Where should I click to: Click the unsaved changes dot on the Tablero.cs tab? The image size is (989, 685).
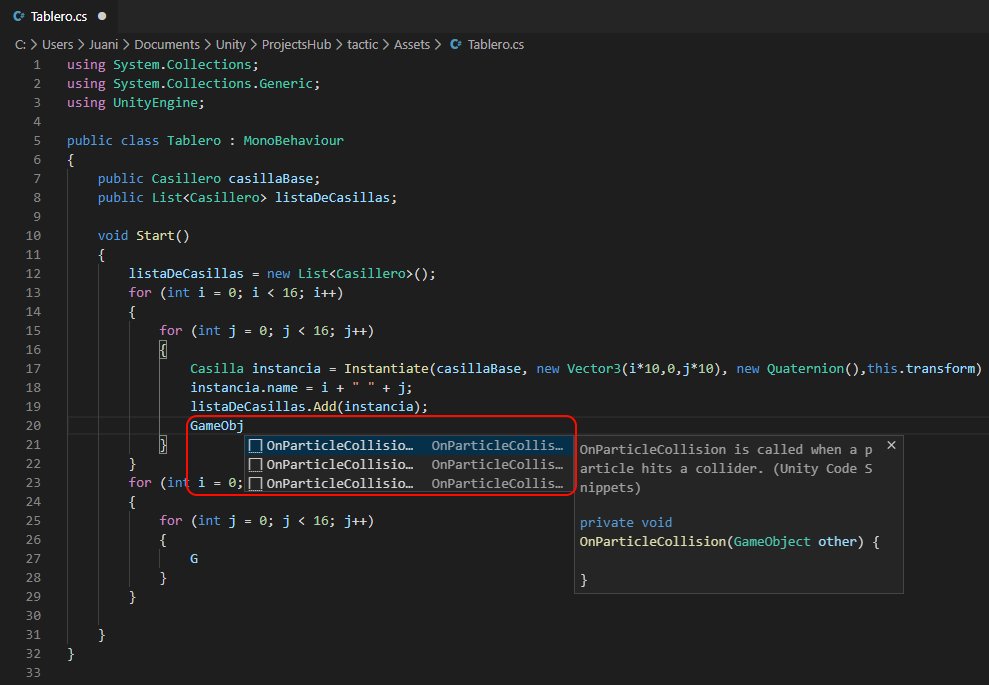coord(104,16)
